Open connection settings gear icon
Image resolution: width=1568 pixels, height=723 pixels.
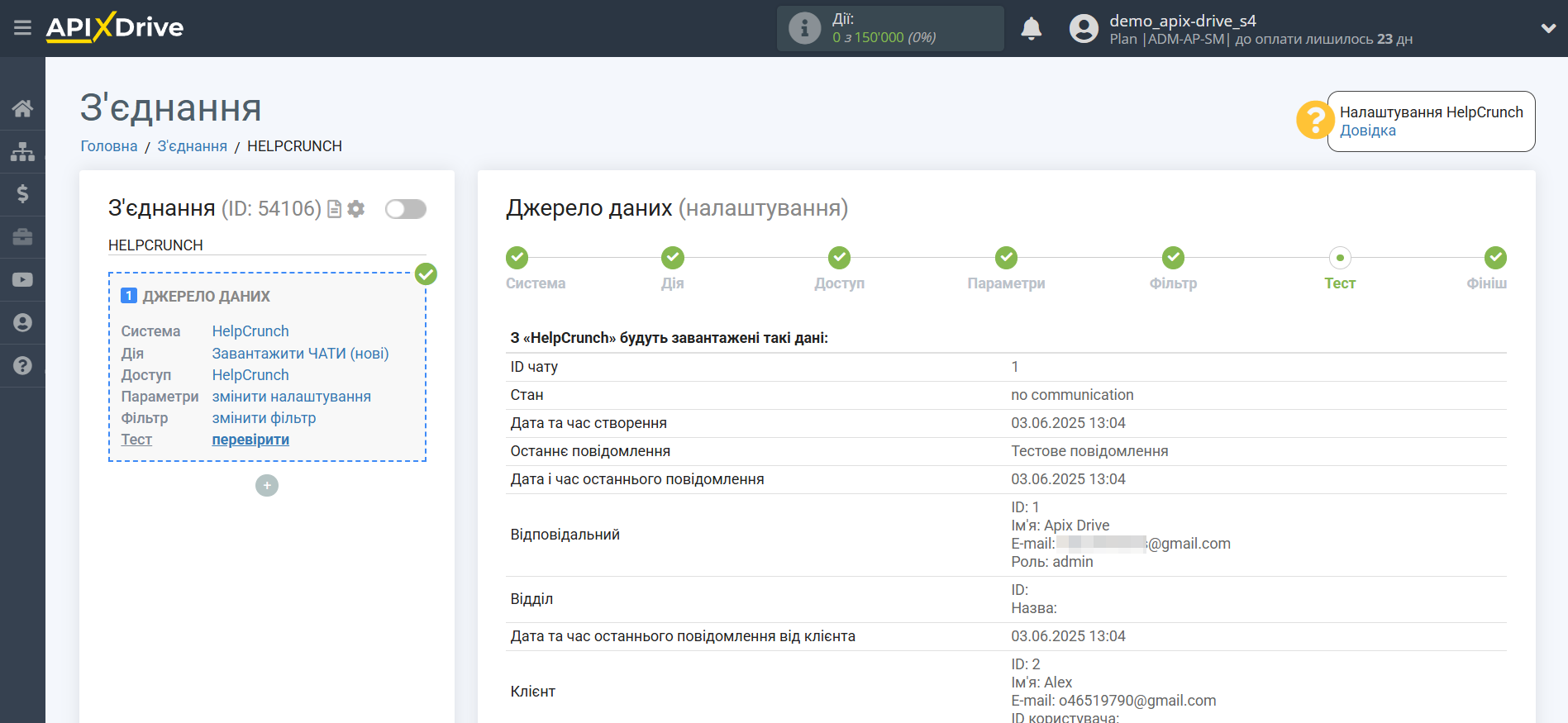356,209
